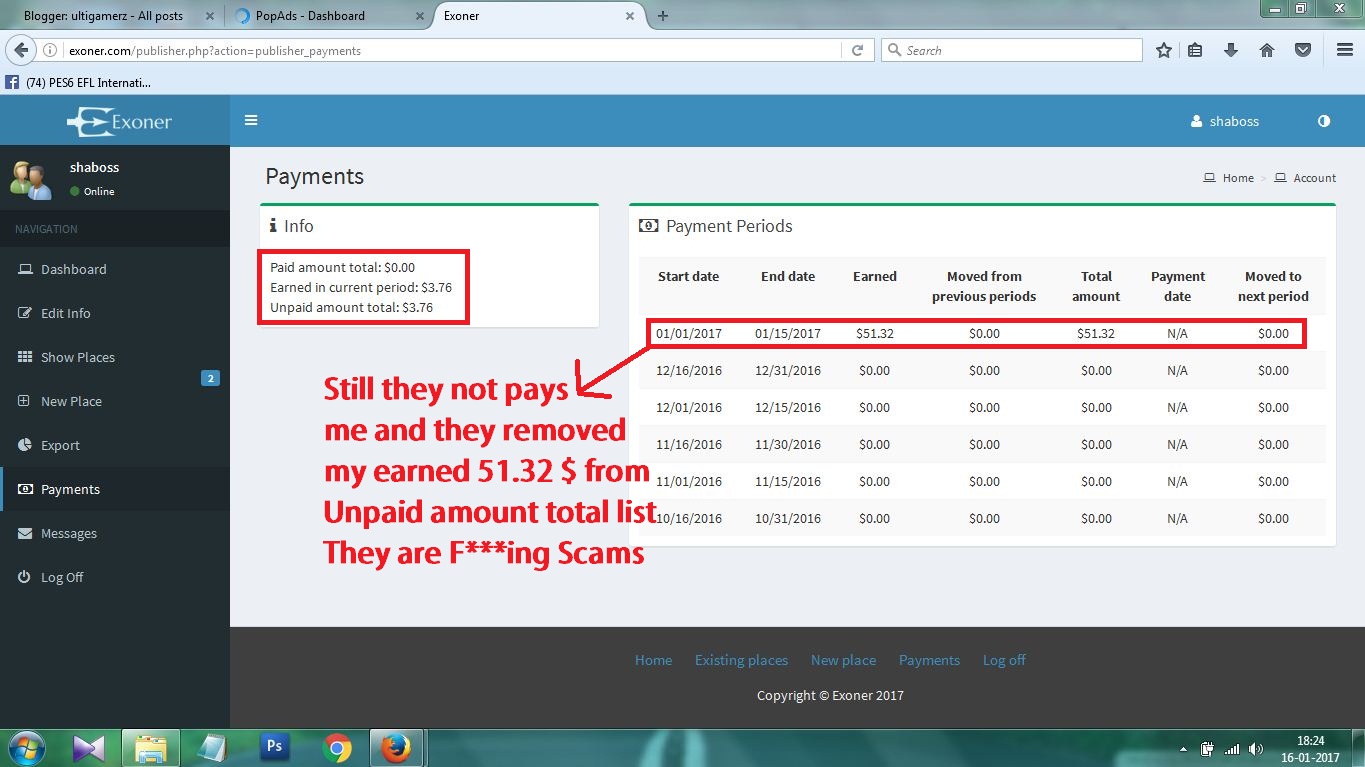Show hidden tray icons arrow
1365x767 pixels.
1184,748
